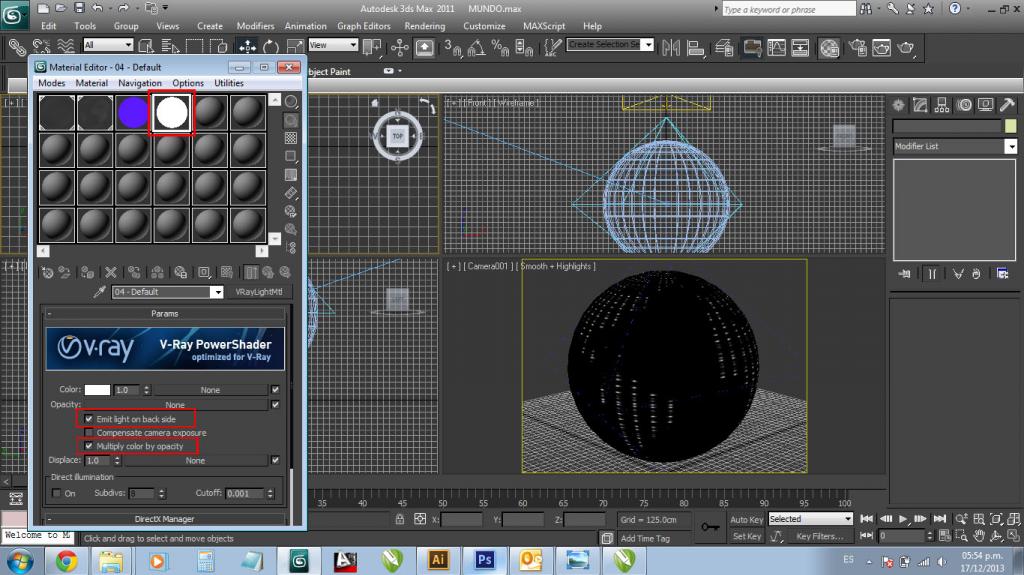Open Material Editor Navigation menu
This screenshot has height=575, width=1024.
tap(140, 83)
